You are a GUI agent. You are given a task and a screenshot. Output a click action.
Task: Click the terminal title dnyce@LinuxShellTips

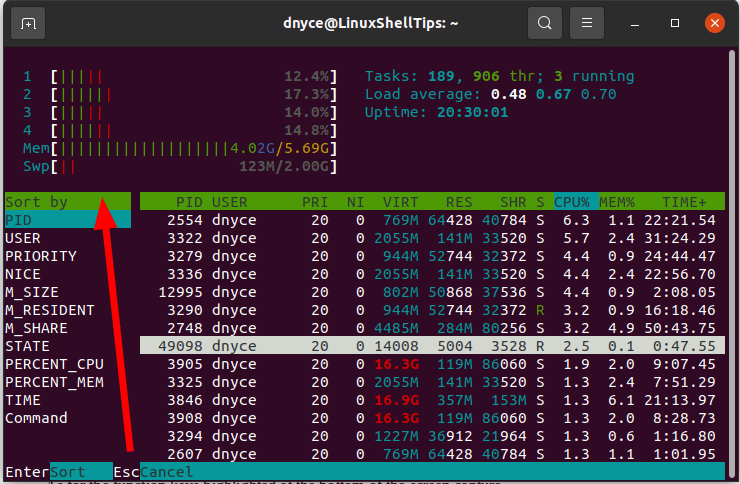[x=371, y=23]
